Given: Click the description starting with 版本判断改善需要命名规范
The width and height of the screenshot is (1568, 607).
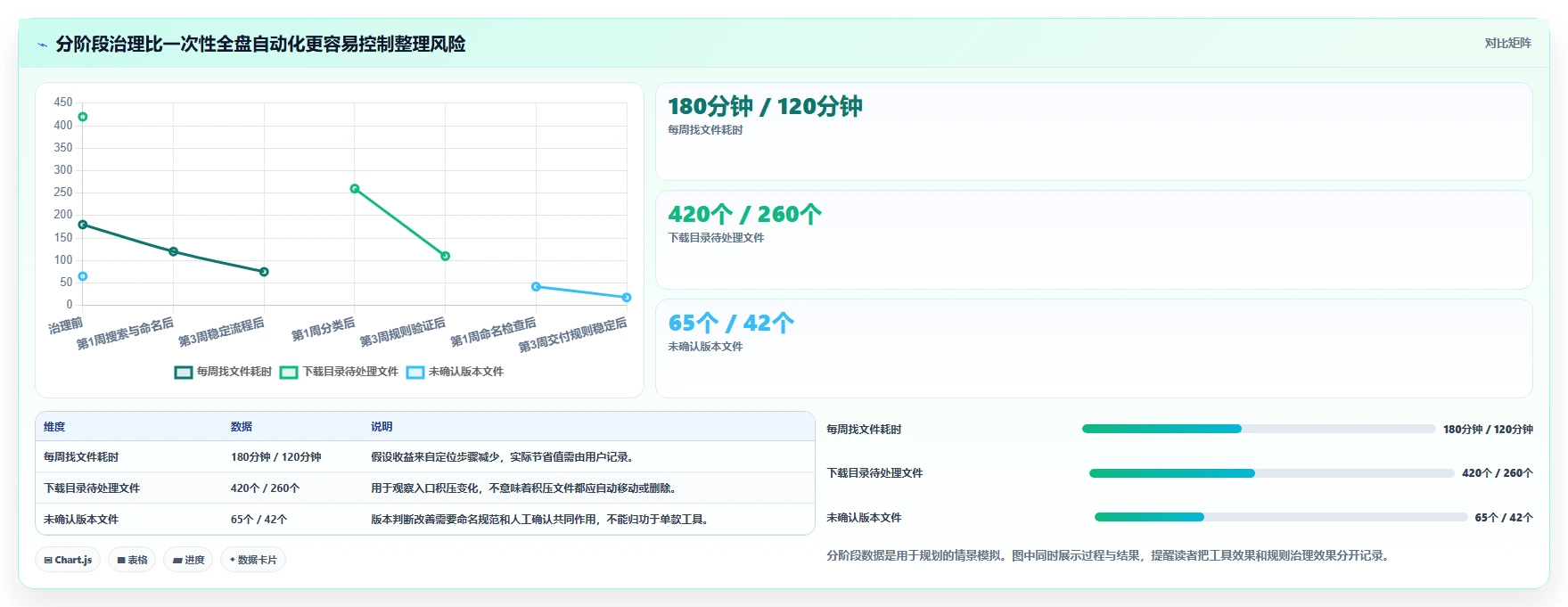Looking at the screenshot, I should pos(542,520).
